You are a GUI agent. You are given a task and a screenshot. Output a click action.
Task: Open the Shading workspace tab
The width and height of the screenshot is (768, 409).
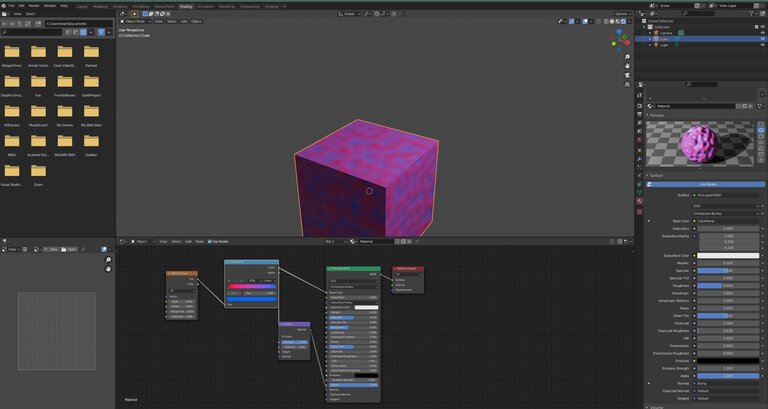(x=186, y=5)
